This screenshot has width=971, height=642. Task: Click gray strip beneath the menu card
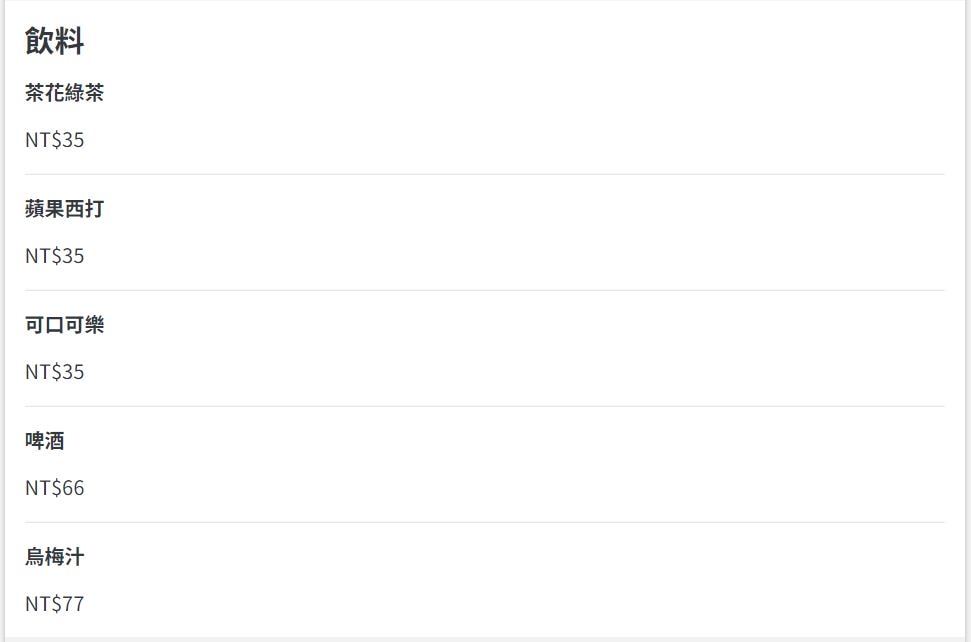pos(485,640)
